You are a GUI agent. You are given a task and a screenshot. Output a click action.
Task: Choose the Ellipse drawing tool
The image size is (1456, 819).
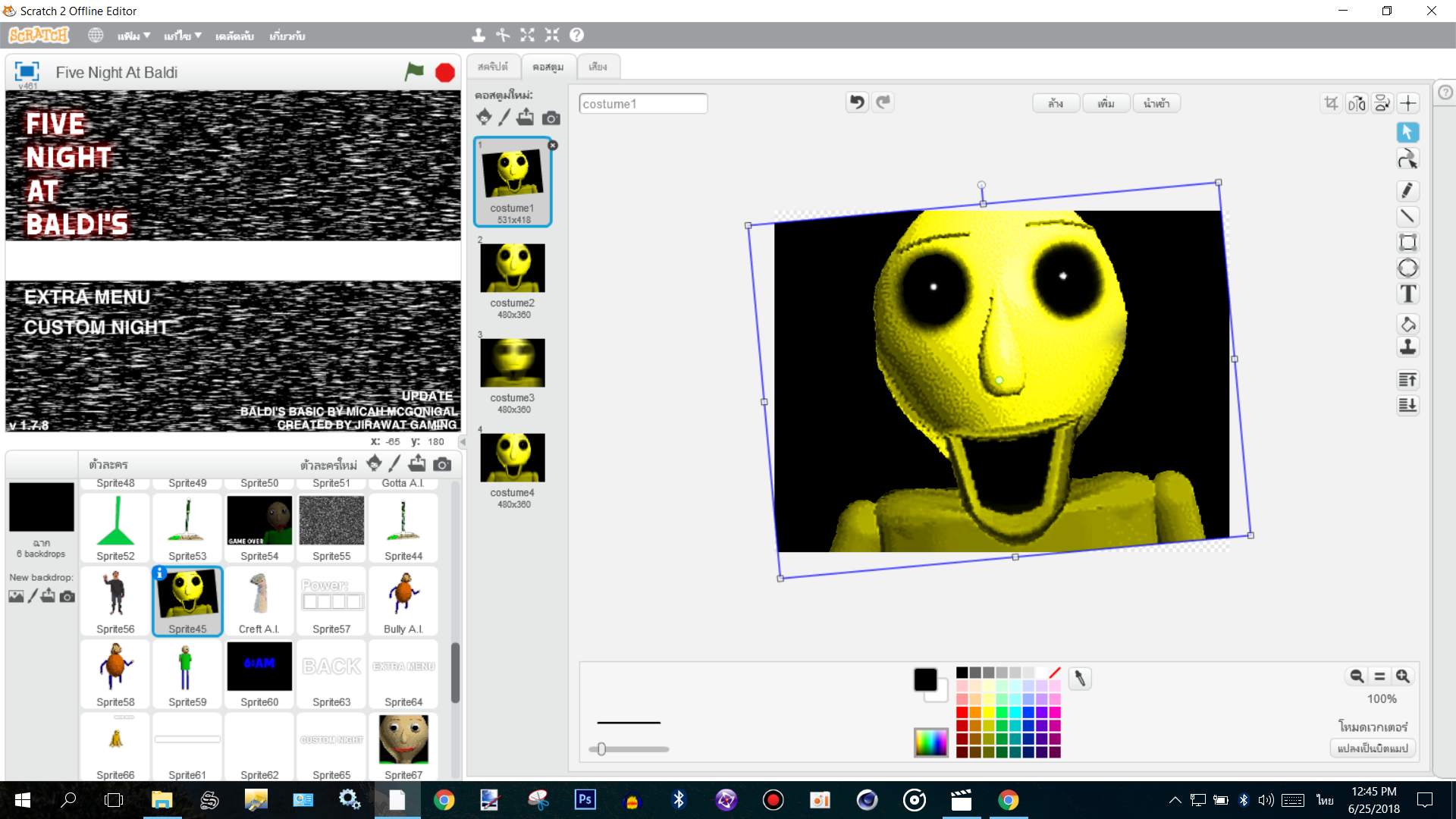click(1407, 268)
